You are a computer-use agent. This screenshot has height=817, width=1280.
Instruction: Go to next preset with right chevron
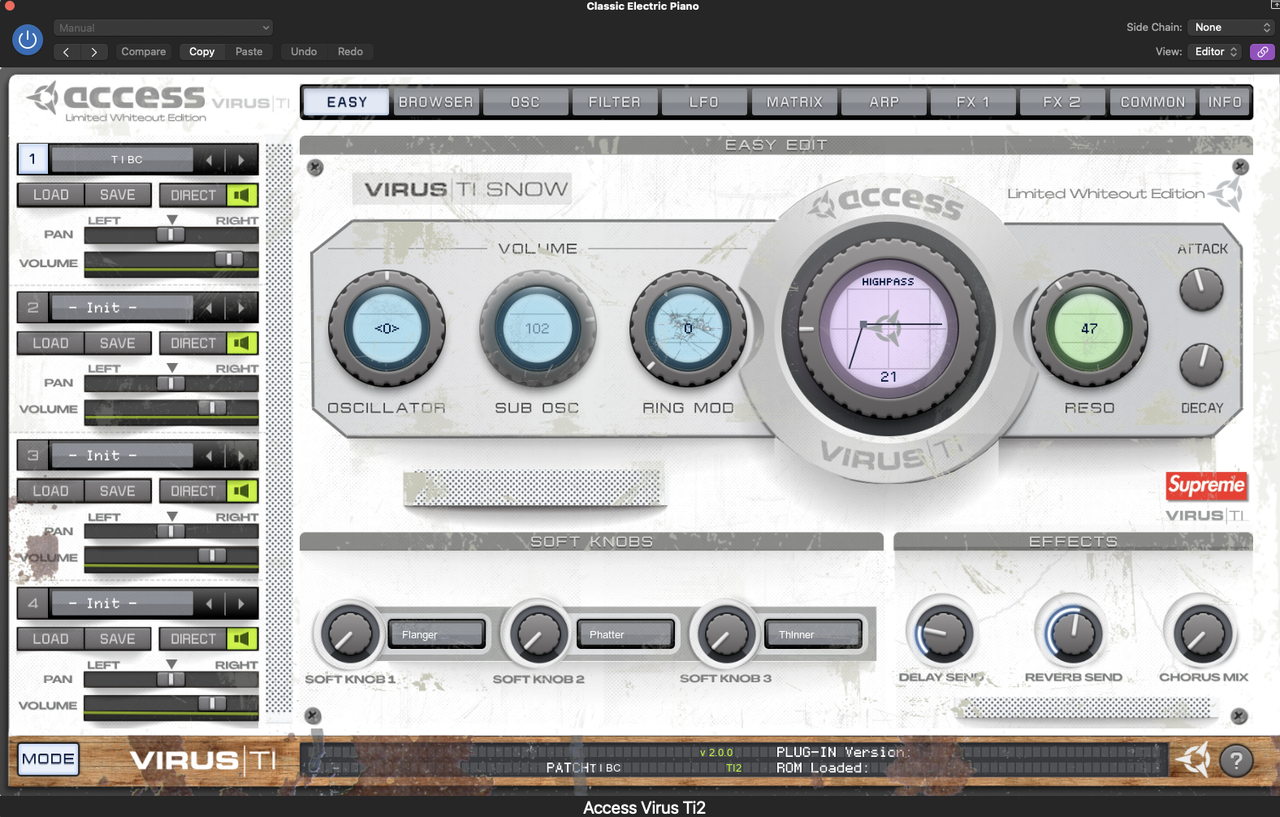[94, 52]
